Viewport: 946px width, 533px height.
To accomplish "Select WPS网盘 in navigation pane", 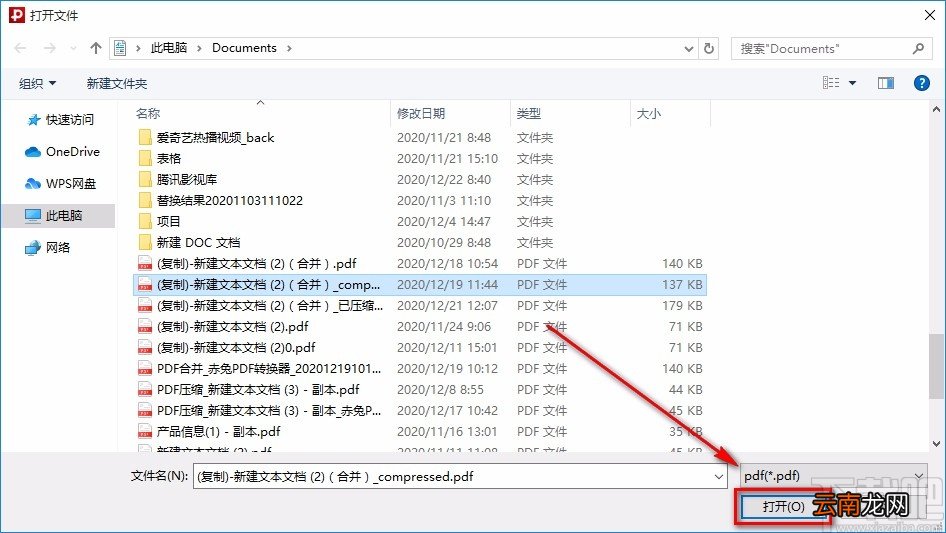I will point(60,184).
